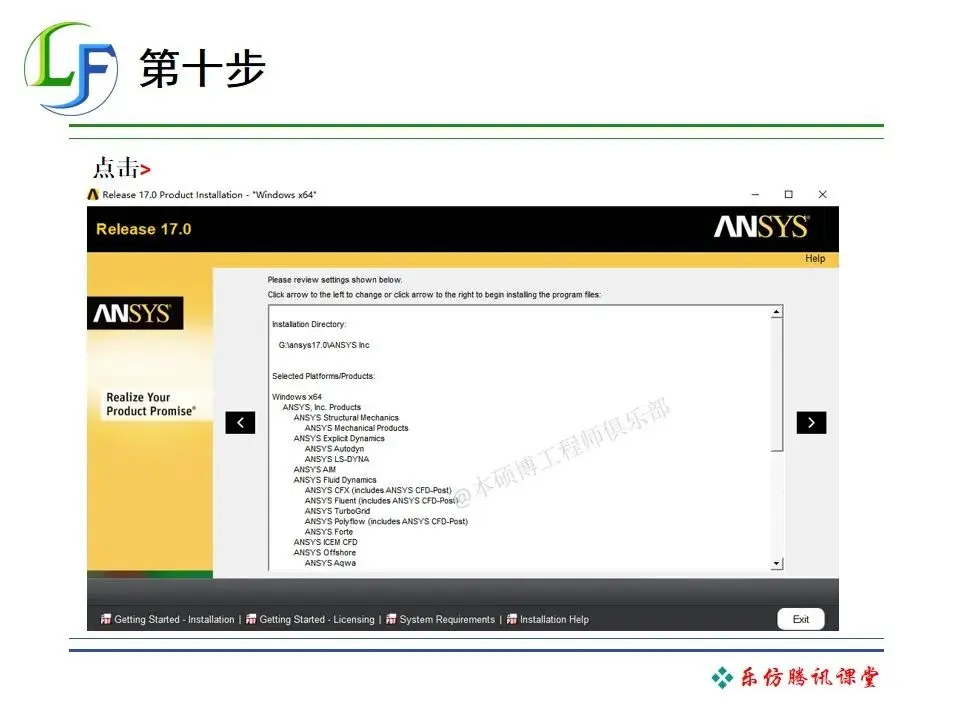Click 'Please review settings shown below.' text
Viewport: 960px width, 720px height.
click(335, 280)
